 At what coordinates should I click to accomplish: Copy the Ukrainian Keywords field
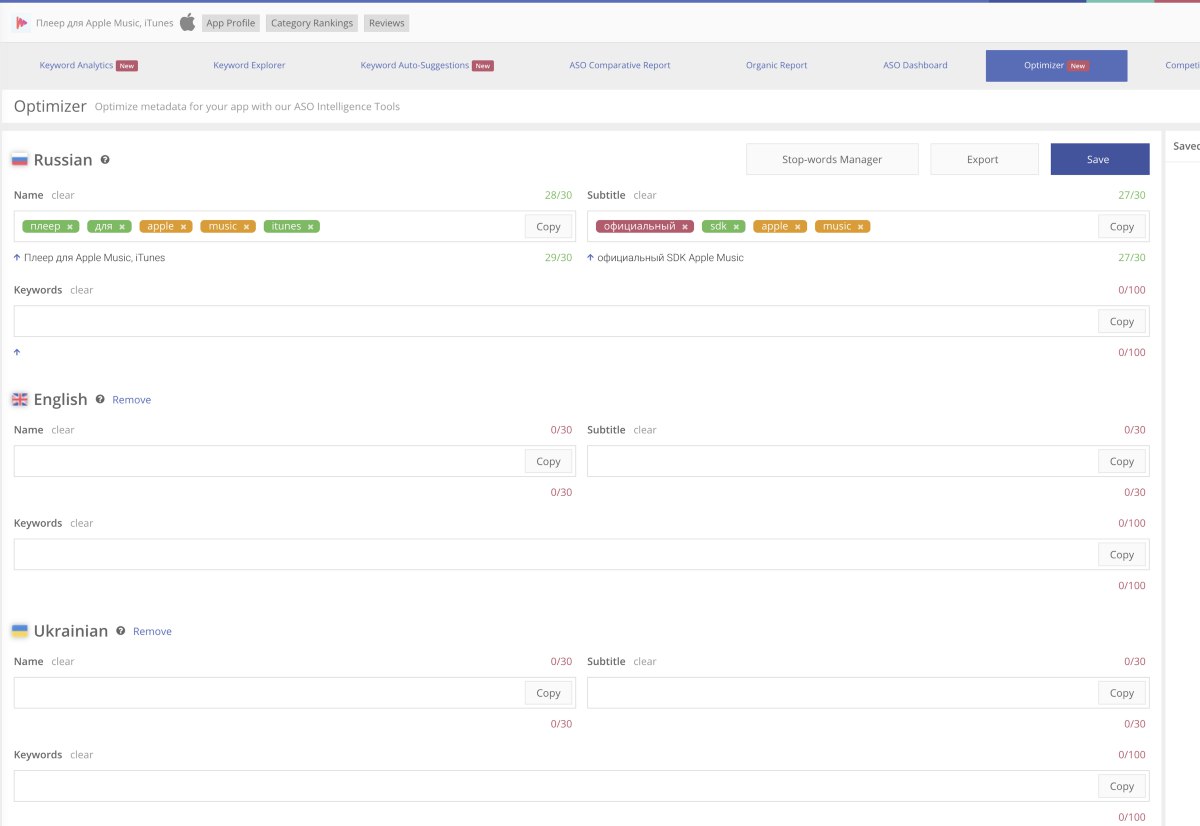click(1122, 786)
